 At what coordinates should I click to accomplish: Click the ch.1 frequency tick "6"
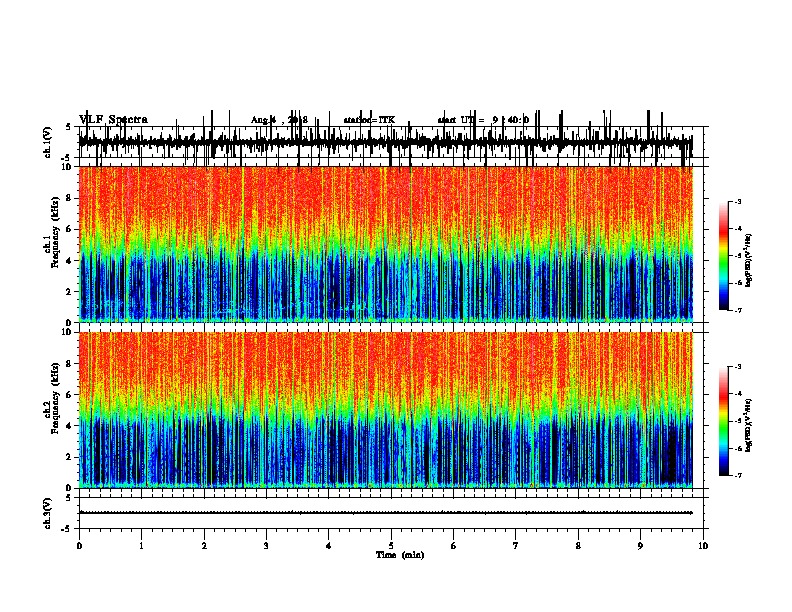(x=70, y=229)
